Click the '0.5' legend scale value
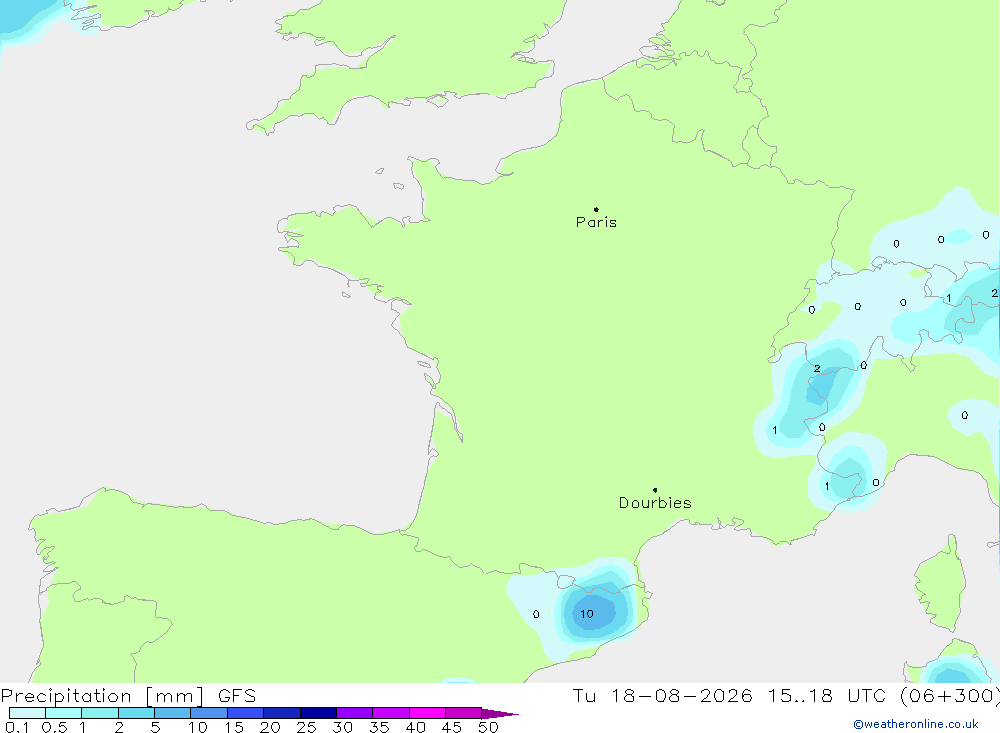The image size is (1000, 733). (x=54, y=727)
